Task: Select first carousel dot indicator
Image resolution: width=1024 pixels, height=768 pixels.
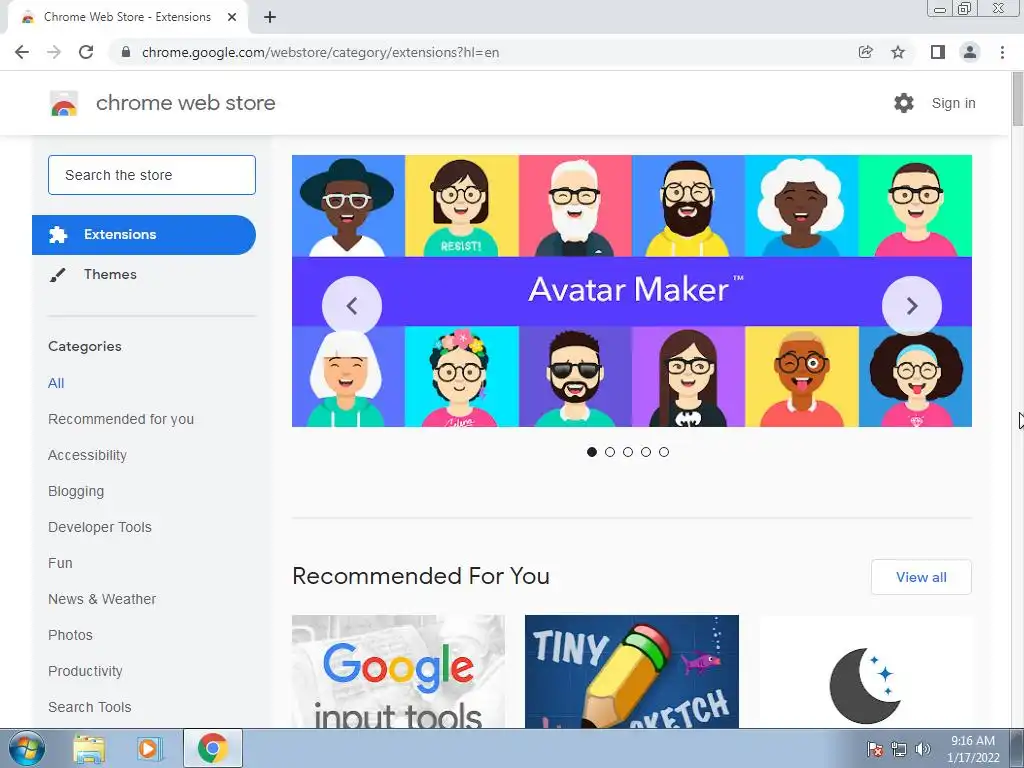Action: click(592, 452)
